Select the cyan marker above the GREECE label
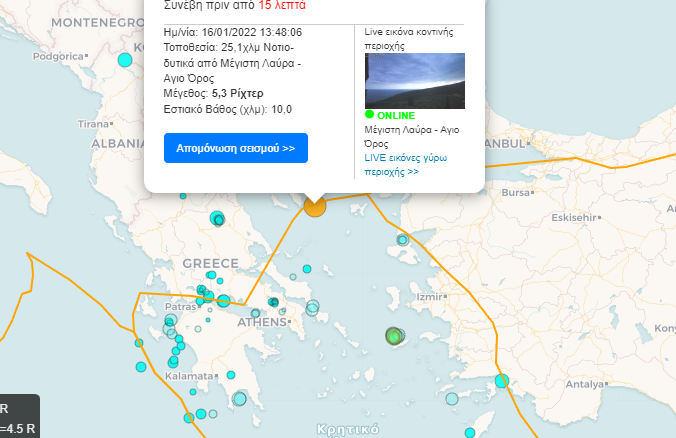This screenshot has width=676, height=438. tap(218, 219)
